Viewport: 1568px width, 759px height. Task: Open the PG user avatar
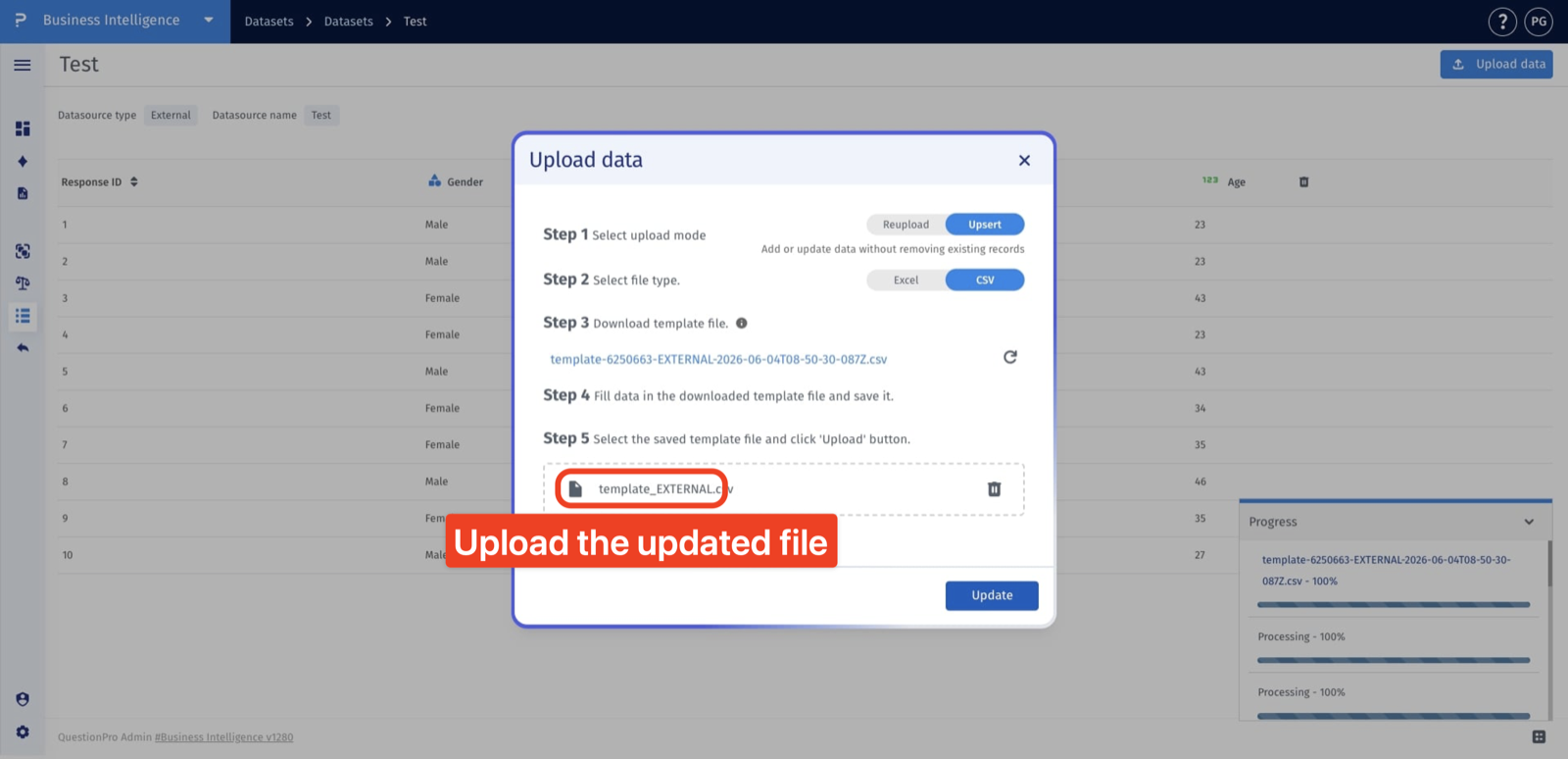click(1539, 22)
